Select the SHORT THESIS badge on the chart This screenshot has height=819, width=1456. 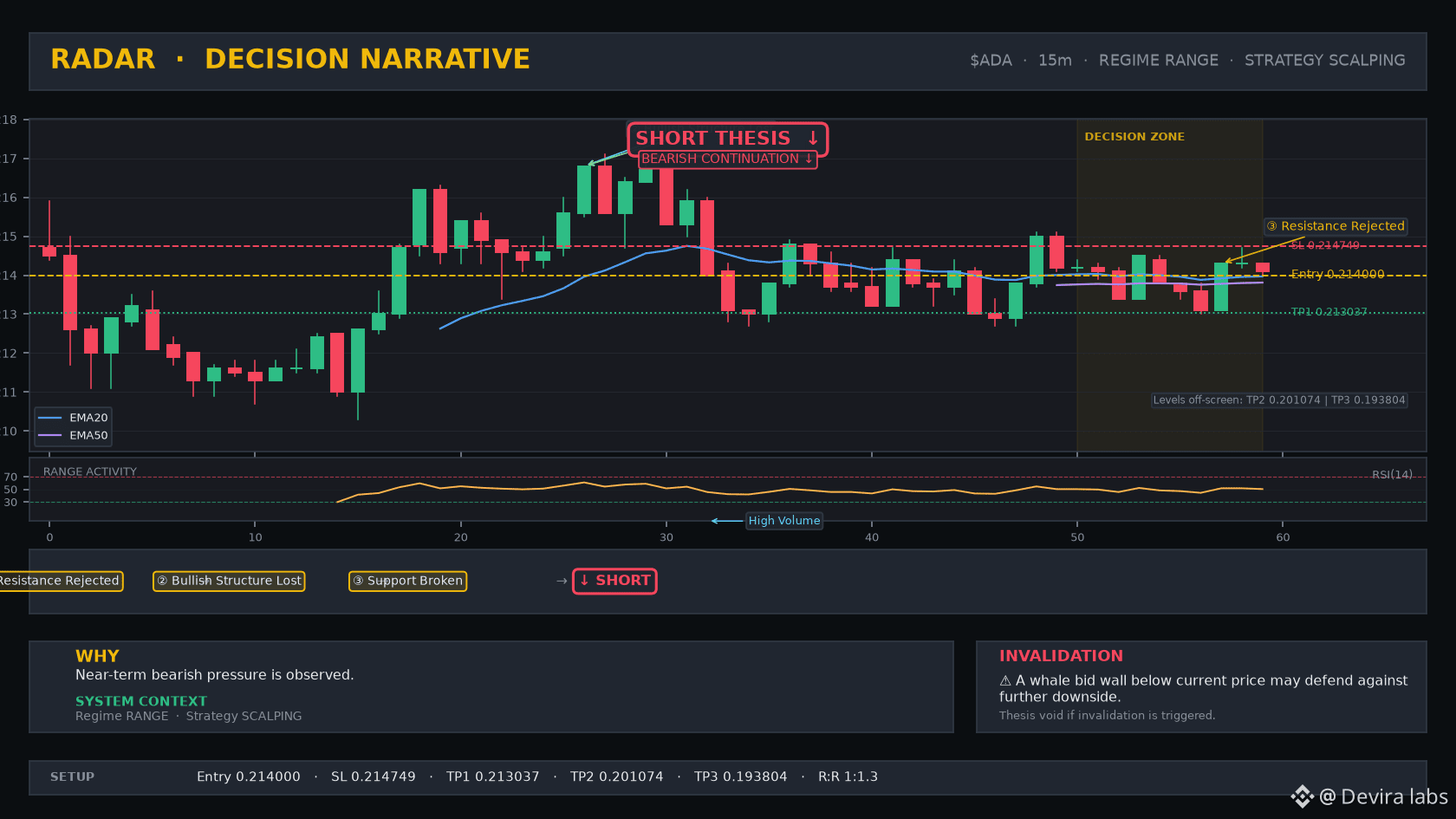728,139
